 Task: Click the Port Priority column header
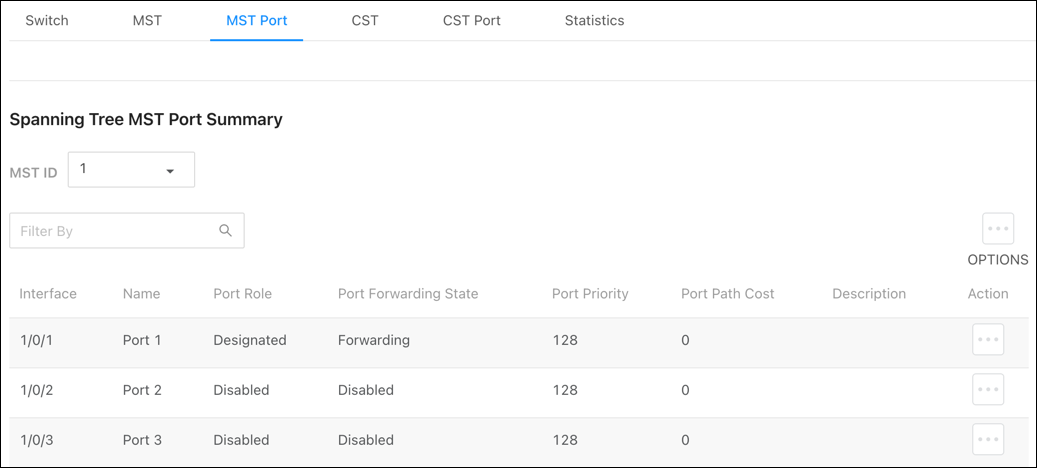(x=590, y=293)
